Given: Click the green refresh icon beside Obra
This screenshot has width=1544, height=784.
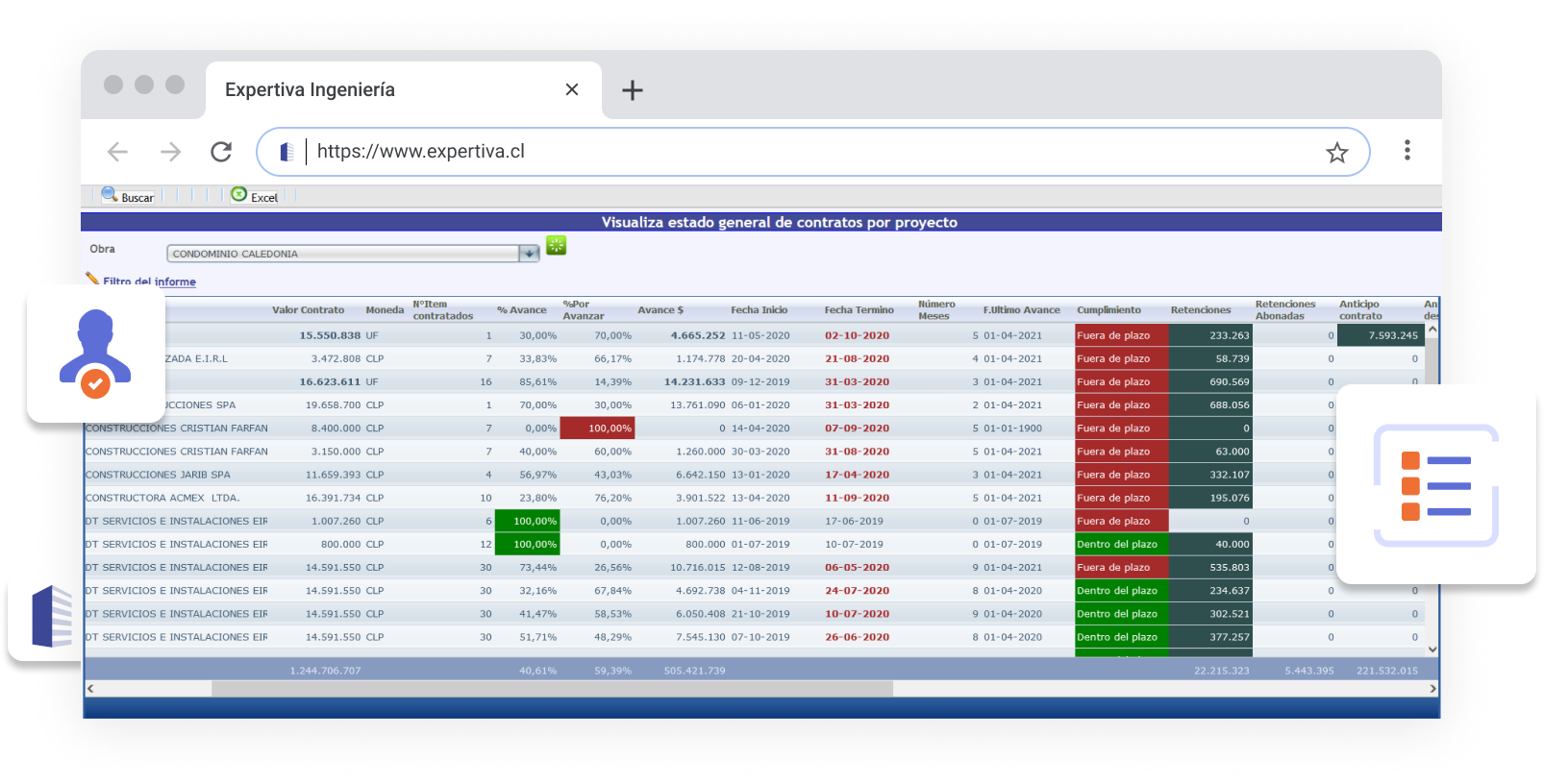Looking at the screenshot, I should (x=556, y=246).
